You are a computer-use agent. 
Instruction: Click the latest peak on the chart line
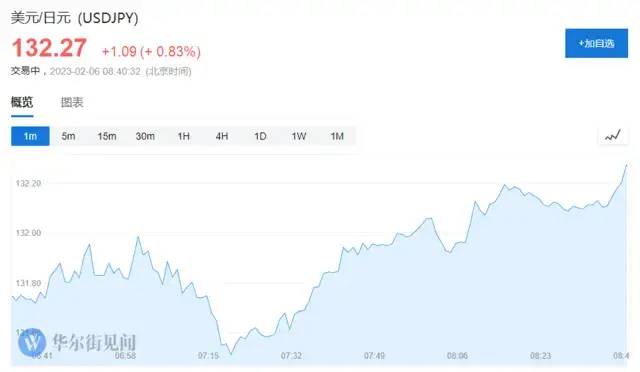627,165
